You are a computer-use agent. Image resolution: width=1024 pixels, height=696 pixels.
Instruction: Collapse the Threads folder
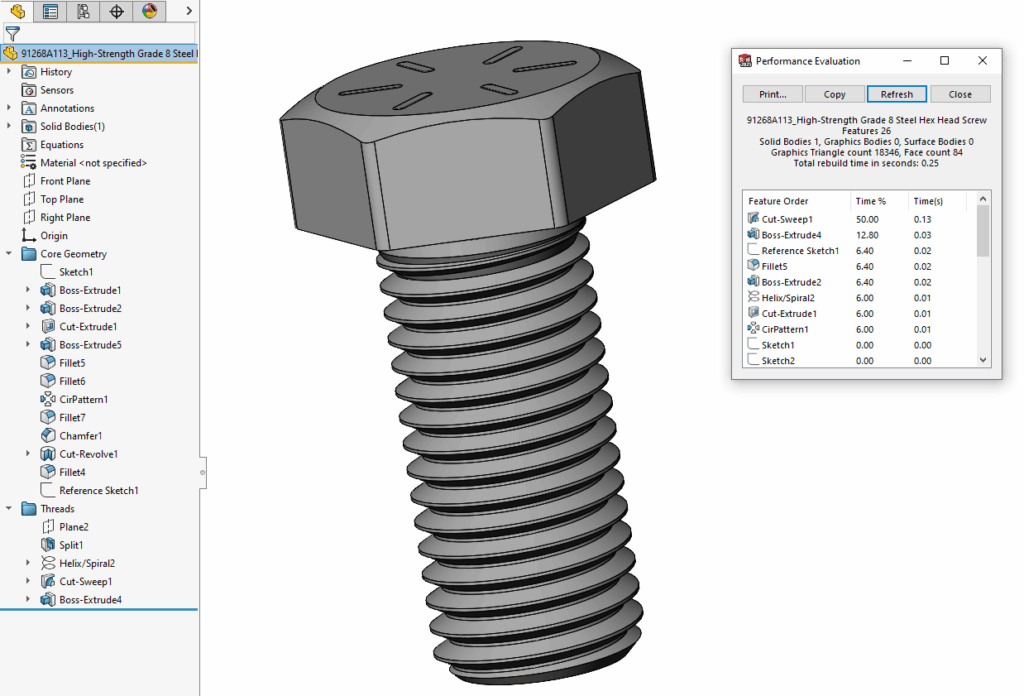click(10, 509)
